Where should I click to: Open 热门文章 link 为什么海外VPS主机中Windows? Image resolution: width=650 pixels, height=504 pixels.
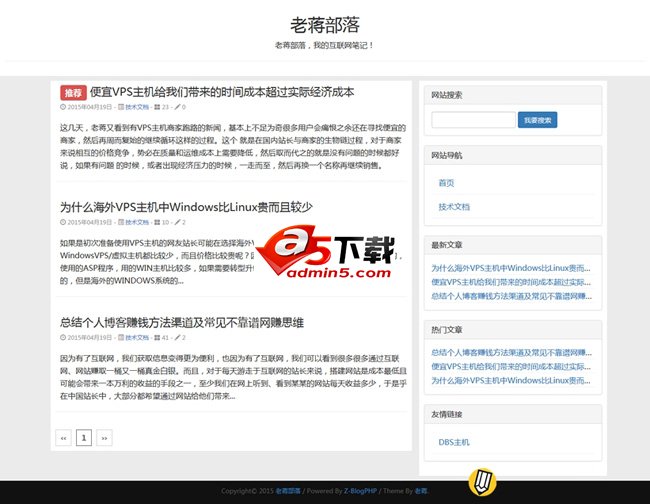point(511,380)
